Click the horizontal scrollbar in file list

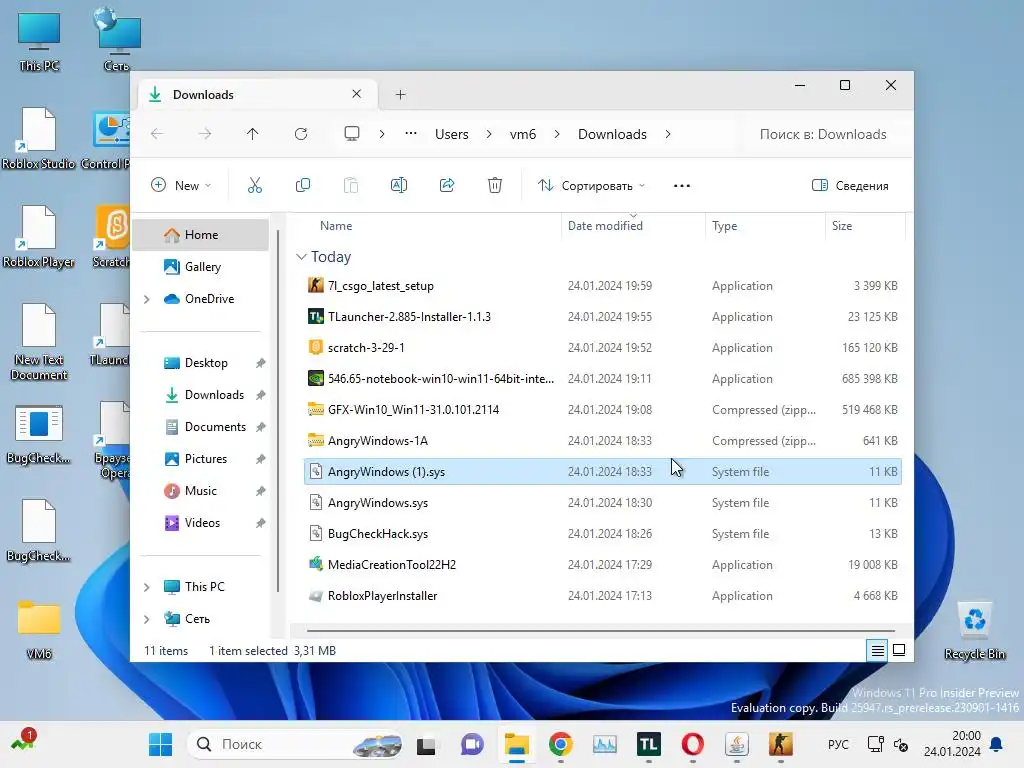tap(600, 631)
